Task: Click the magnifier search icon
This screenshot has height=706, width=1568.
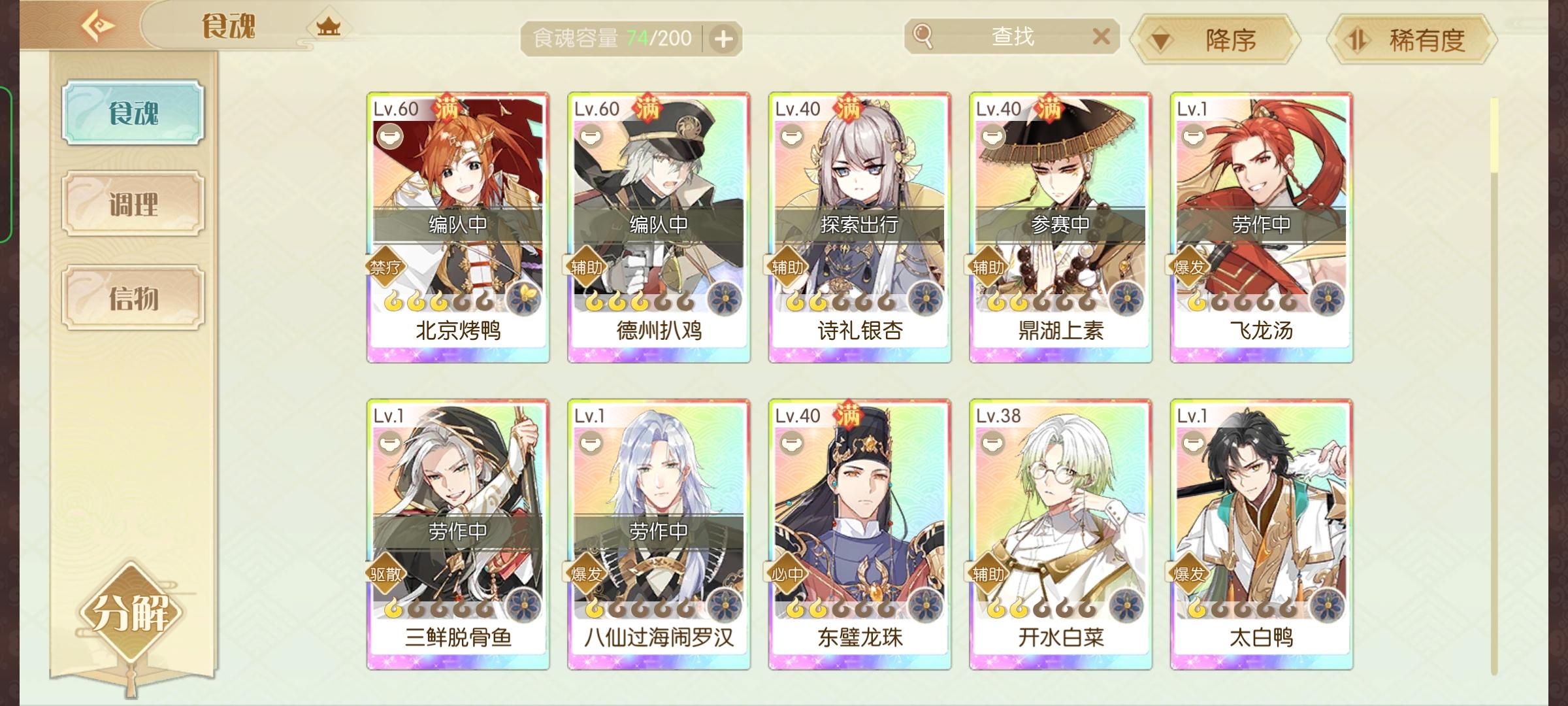Action: [x=922, y=36]
